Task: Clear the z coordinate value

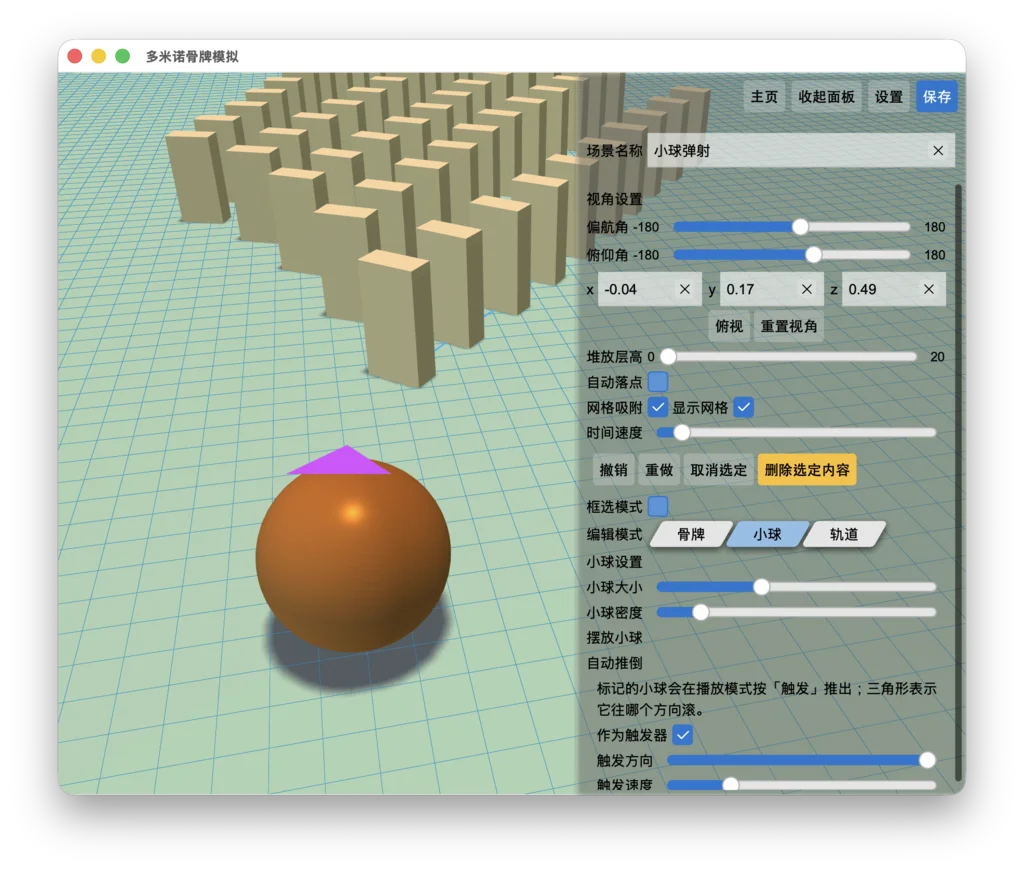Action: click(929, 289)
